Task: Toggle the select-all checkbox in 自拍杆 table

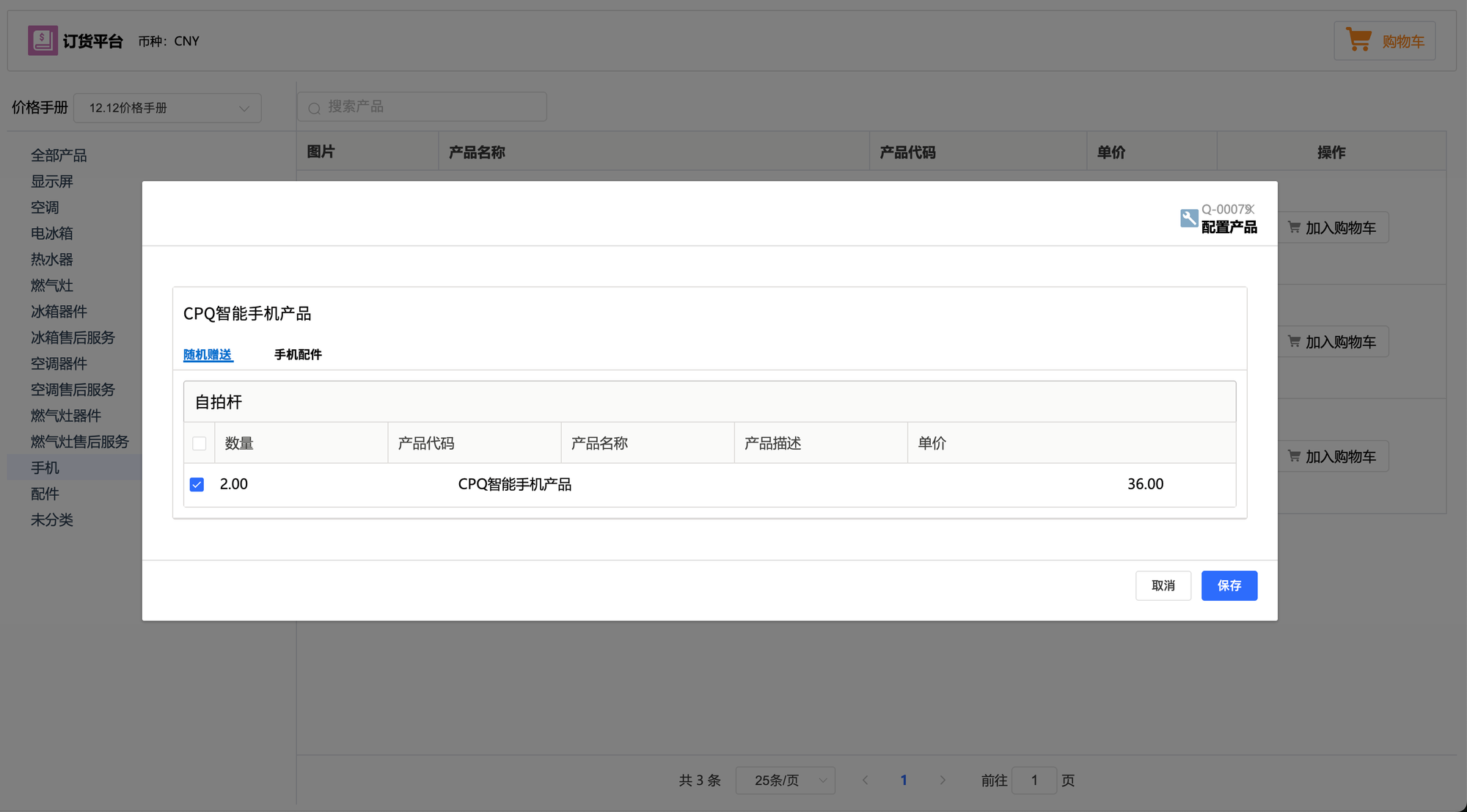Action: (199, 443)
